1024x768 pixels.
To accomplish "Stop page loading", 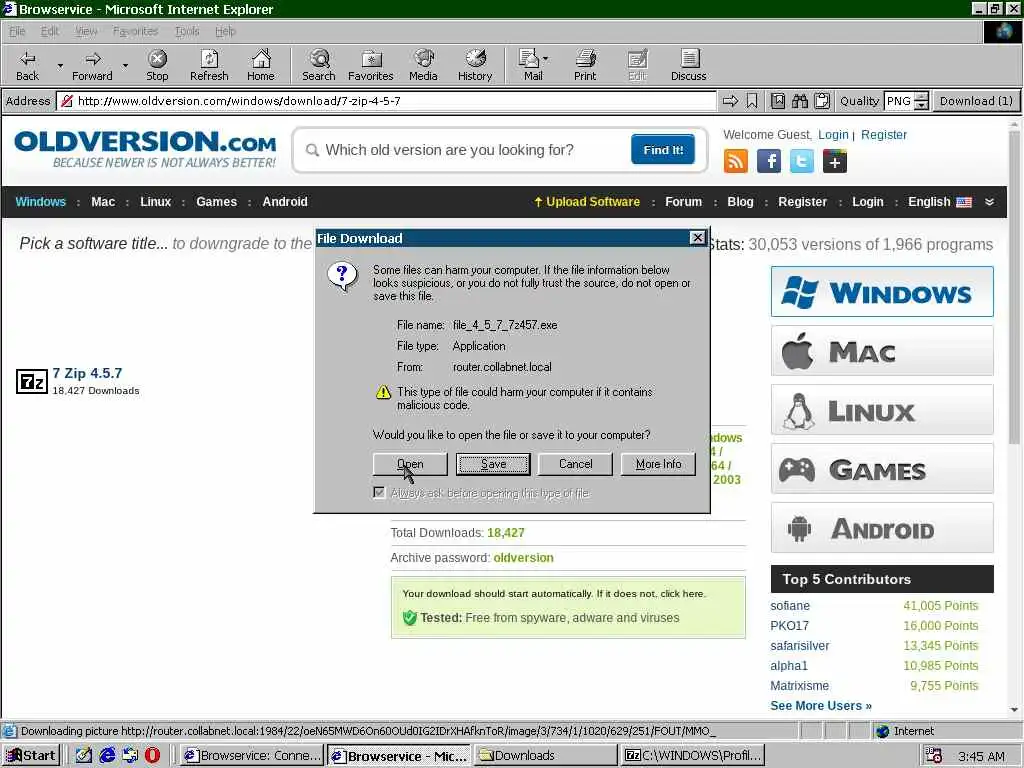I will (x=157, y=65).
